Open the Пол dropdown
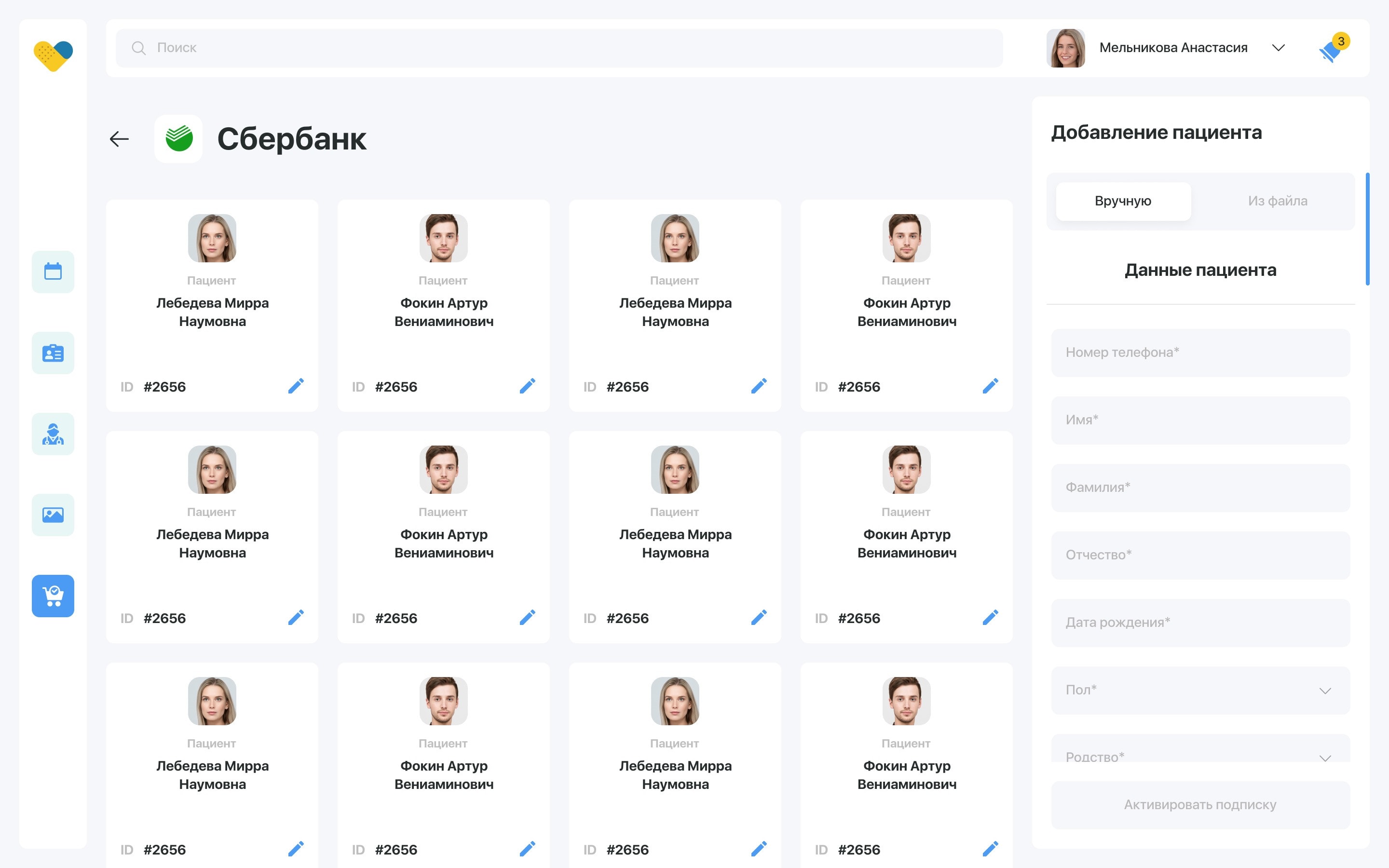 point(1201,690)
